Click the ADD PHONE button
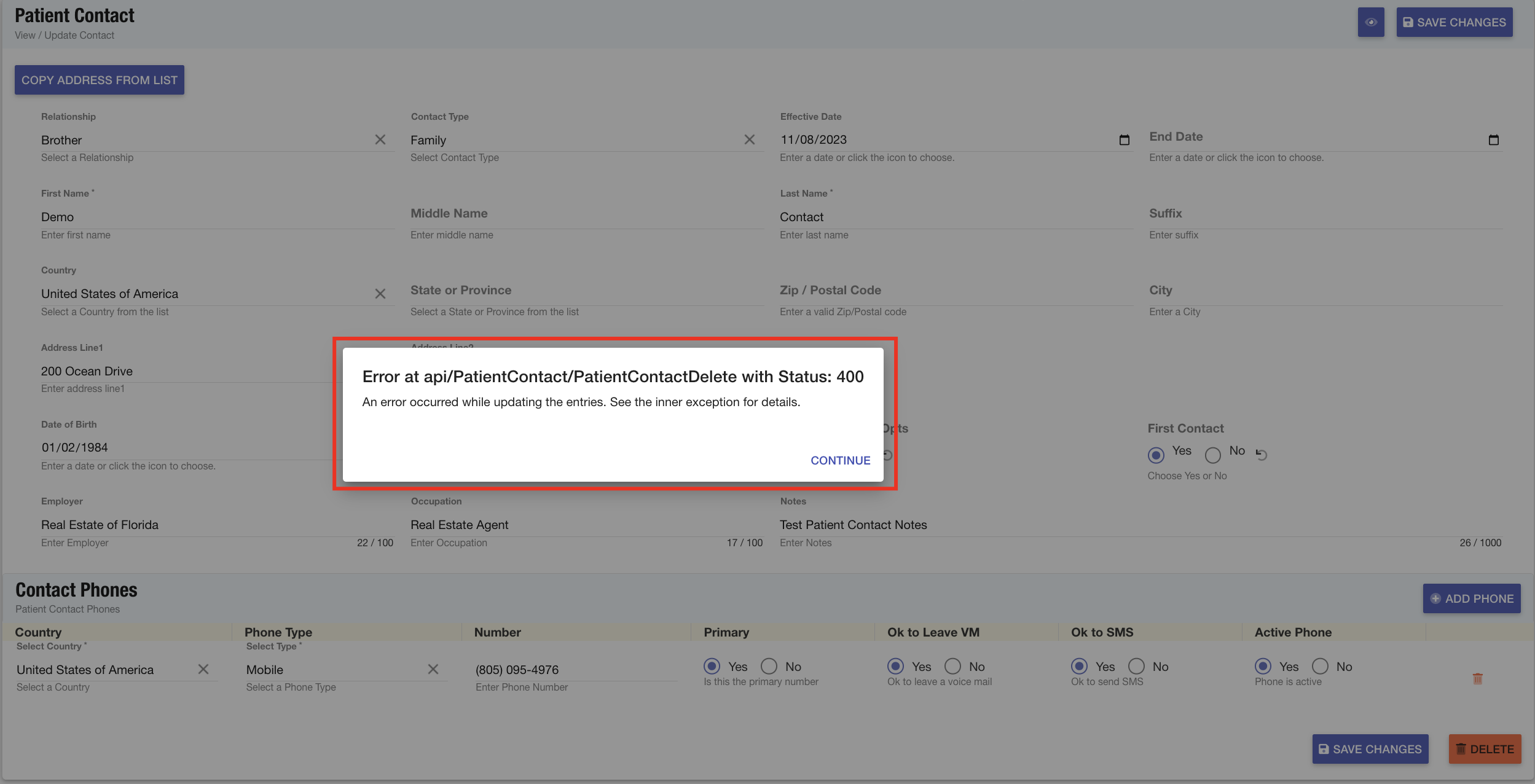Screen dimensions: 1535x784 (x=1471, y=598)
